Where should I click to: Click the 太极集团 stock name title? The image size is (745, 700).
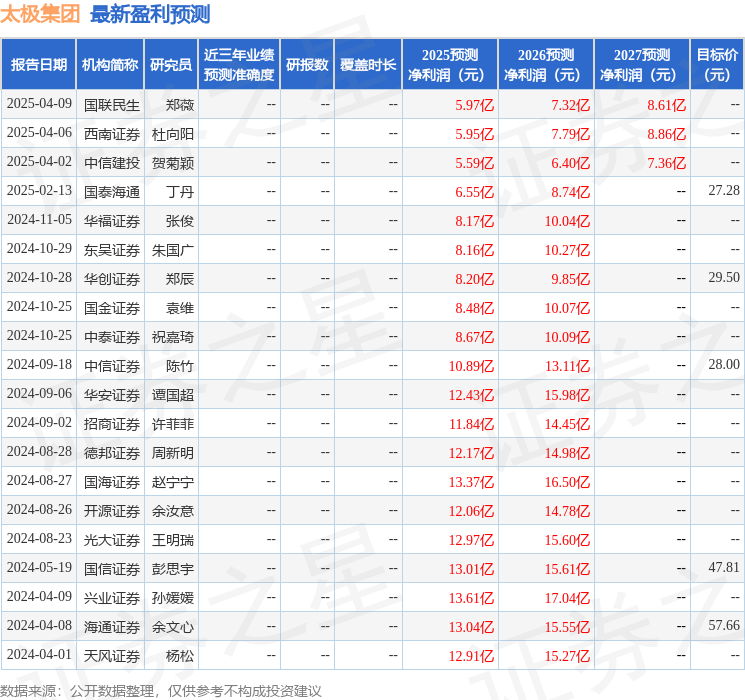(41, 14)
